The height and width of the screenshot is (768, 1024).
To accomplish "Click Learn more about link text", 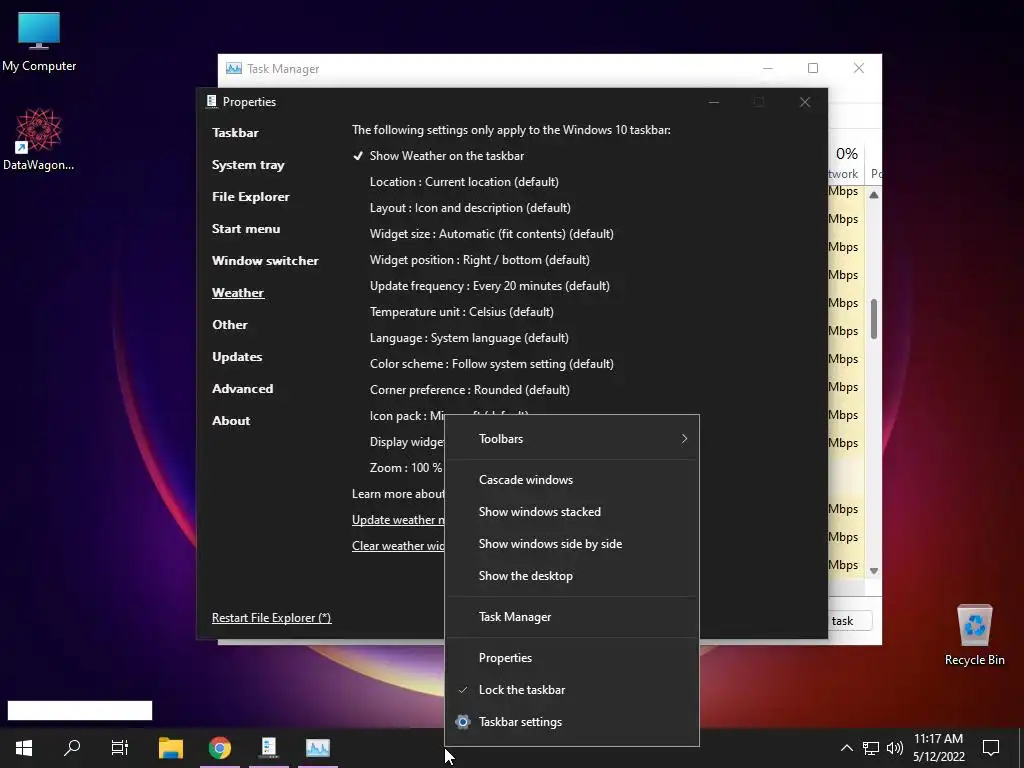I will point(398,494).
